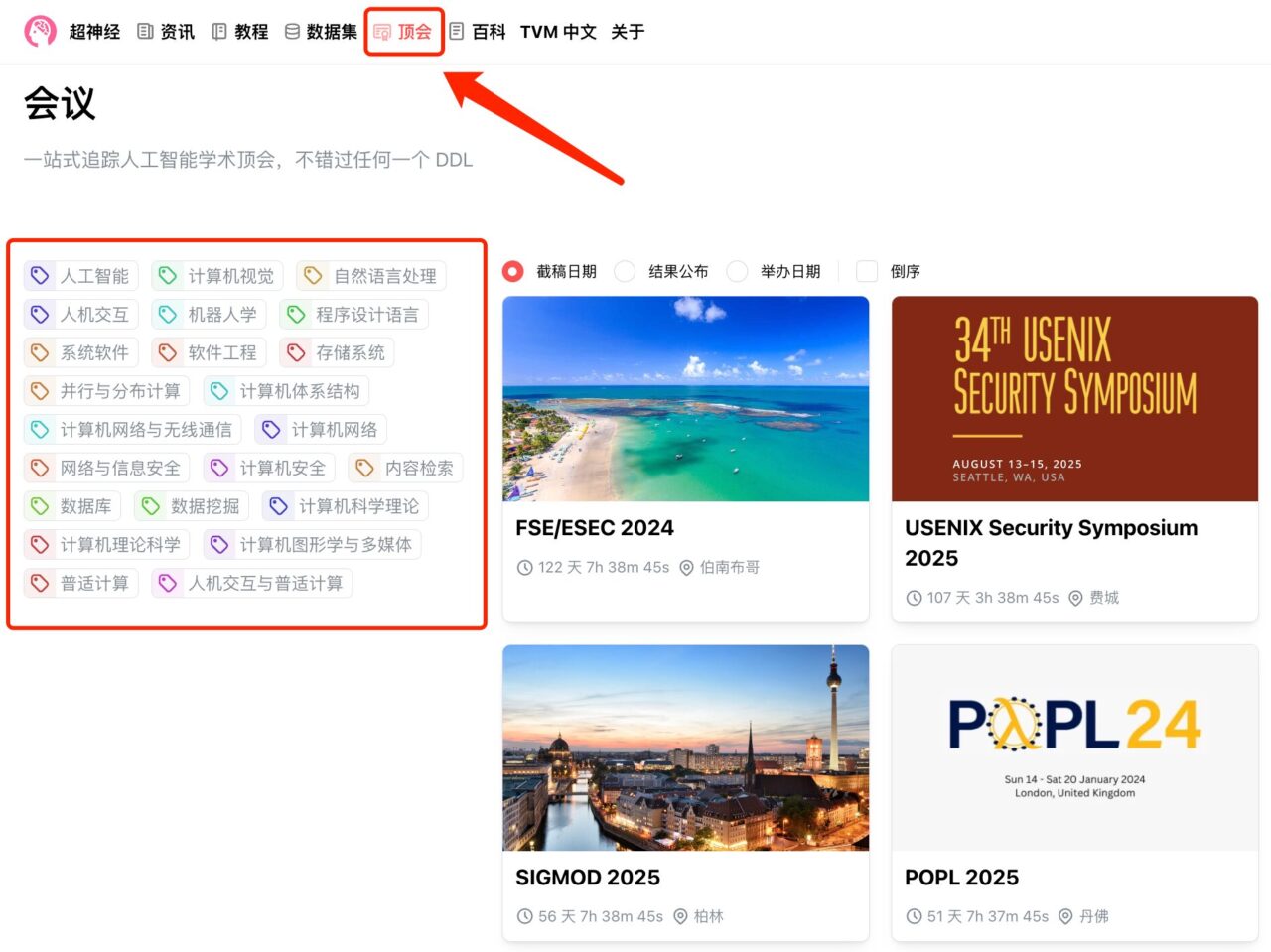Go to the 百科 menu item
Viewport: 1271px width, 952px height.
[478, 32]
